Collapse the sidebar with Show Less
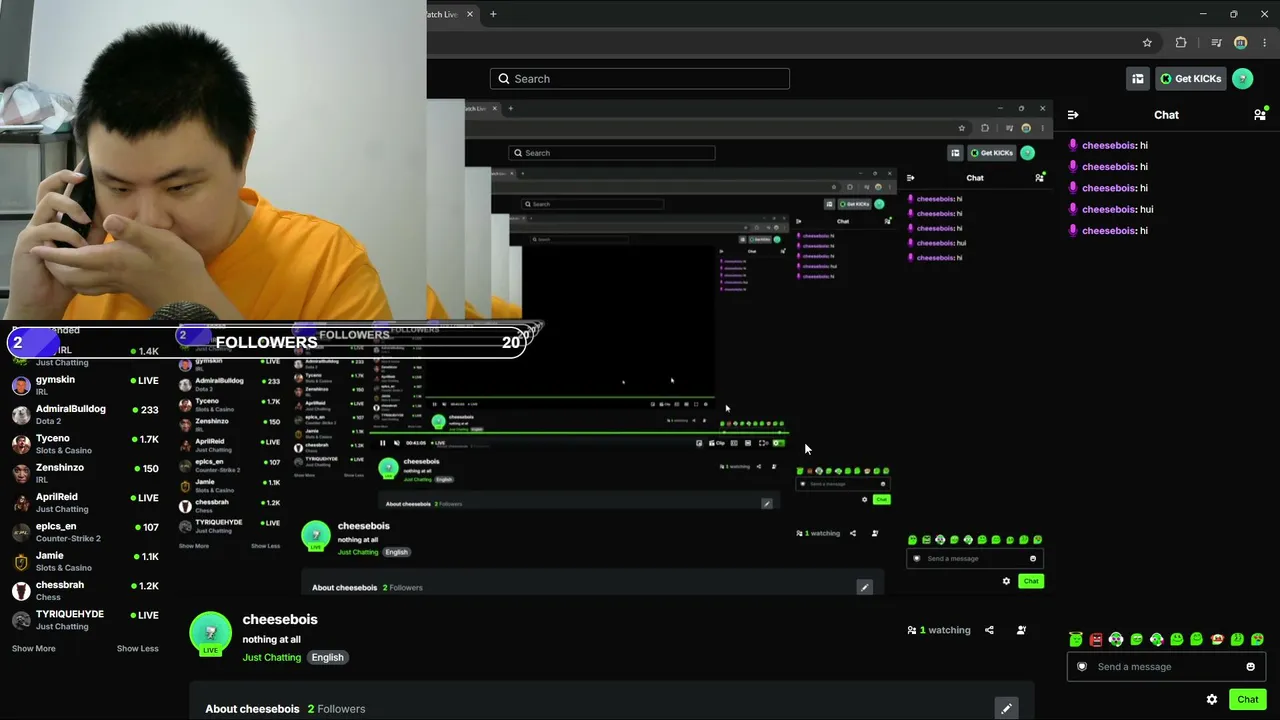This screenshot has height=720, width=1280. [137, 648]
